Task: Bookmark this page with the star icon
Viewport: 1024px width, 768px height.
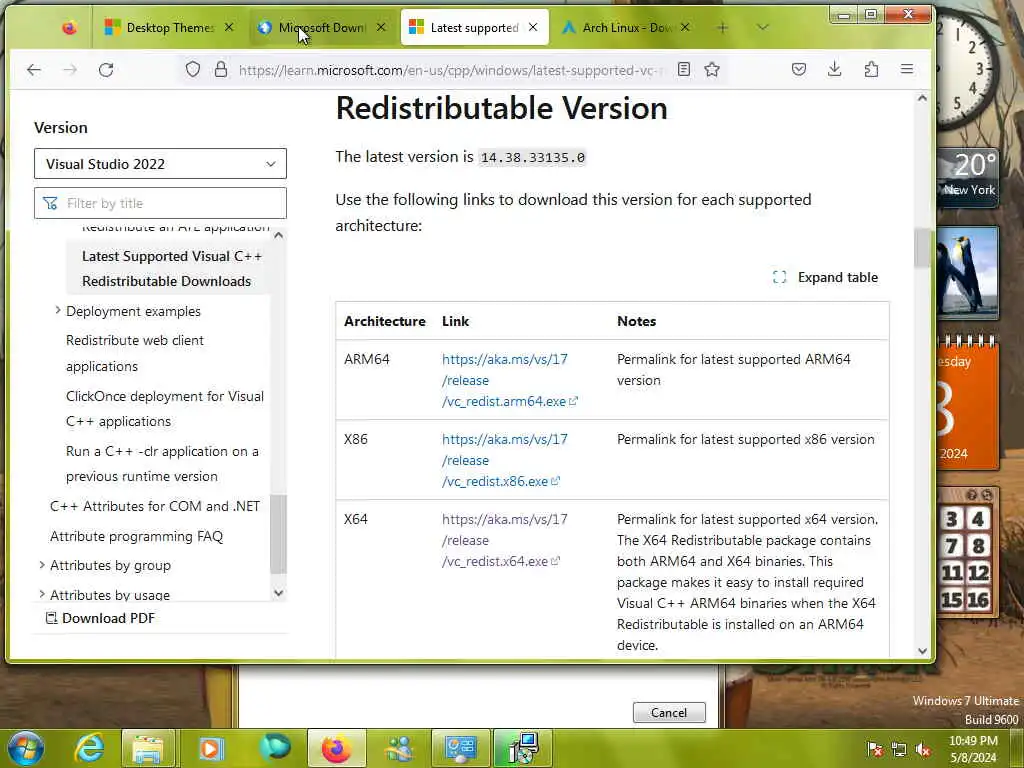Action: click(x=712, y=69)
